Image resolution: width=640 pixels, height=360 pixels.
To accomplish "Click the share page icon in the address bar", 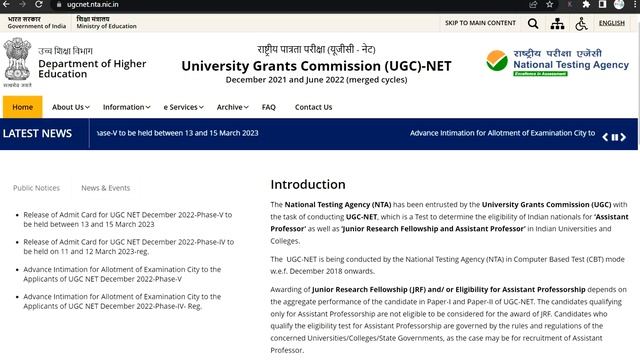I will pos(533,4).
